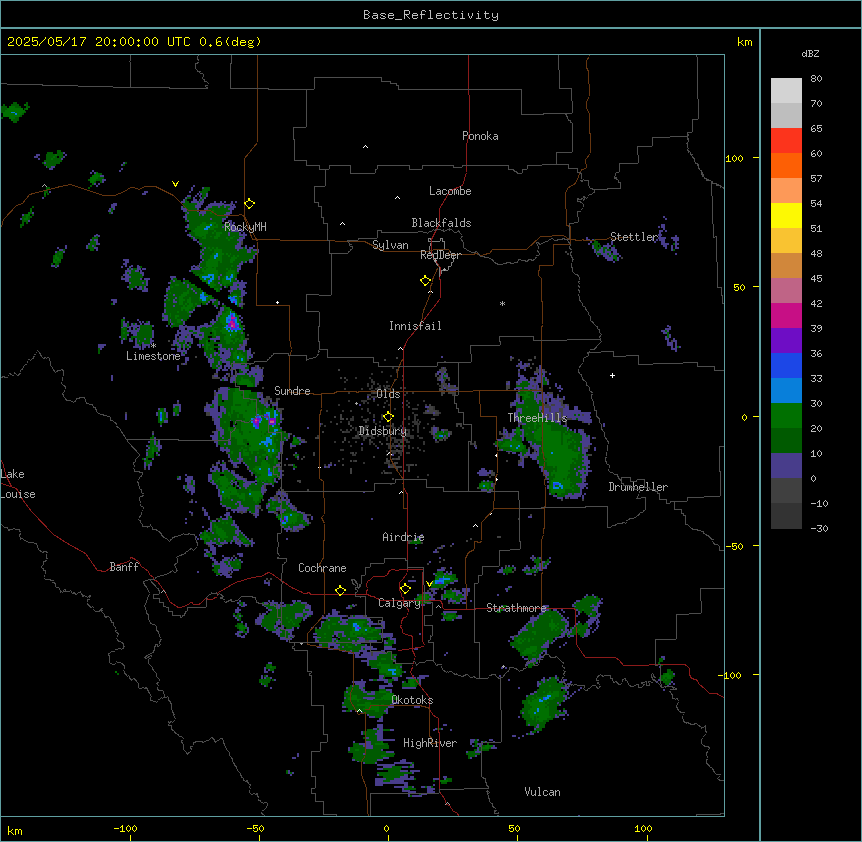Select the yellow diamond marker south of RedDeer
The image size is (862, 842).
pyautogui.click(x=425, y=281)
